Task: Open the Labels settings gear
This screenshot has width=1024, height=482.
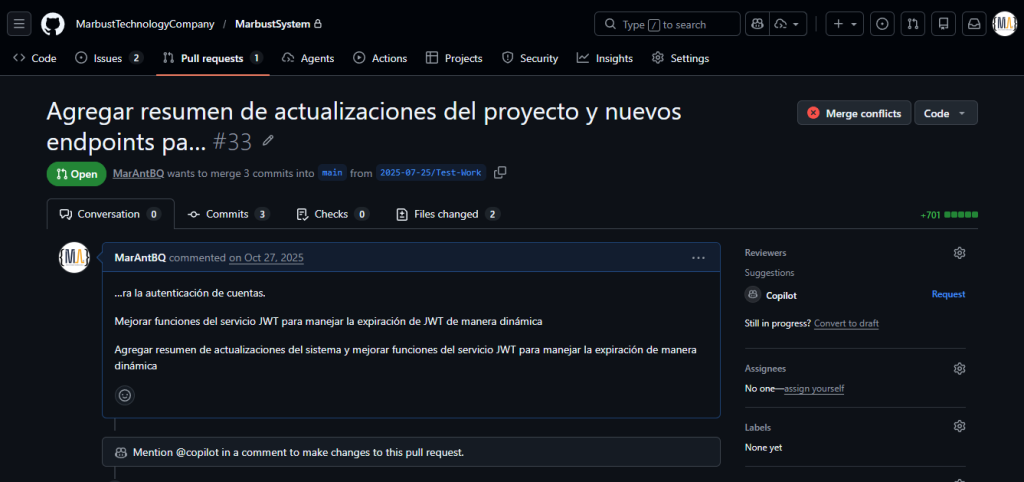Action: point(959,426)
